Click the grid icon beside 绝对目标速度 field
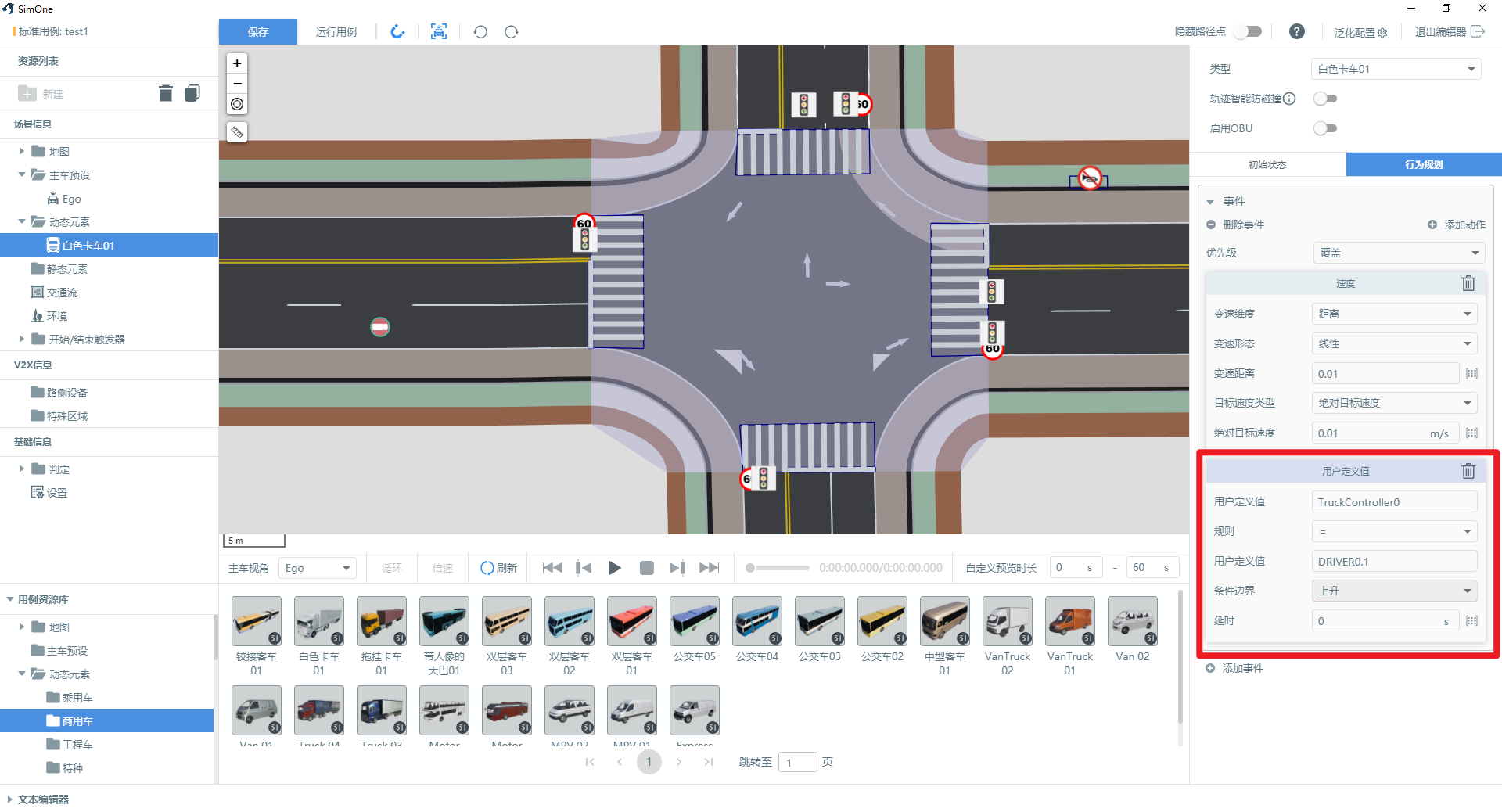This screenshot has width=1502, height=812. pyautogui.click(x=1471, y=433)
